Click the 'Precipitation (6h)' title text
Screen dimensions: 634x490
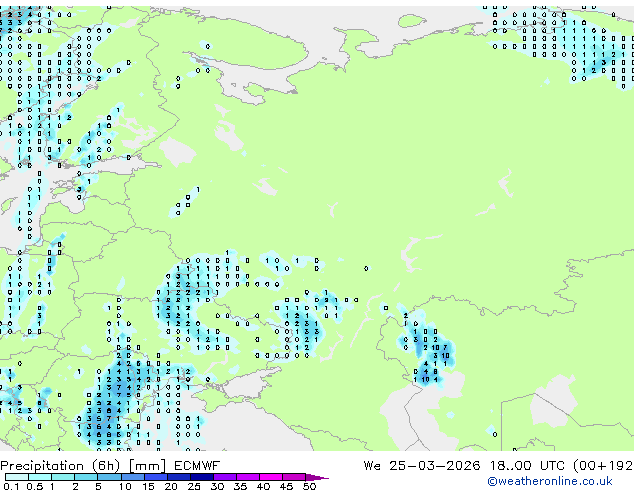(60, 466)
